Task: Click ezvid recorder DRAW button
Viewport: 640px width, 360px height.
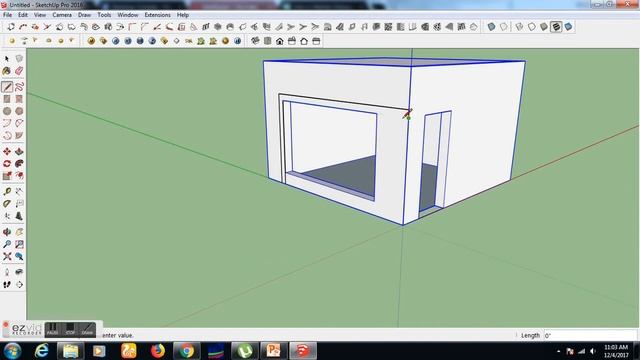Action: [x=87, y=329]
